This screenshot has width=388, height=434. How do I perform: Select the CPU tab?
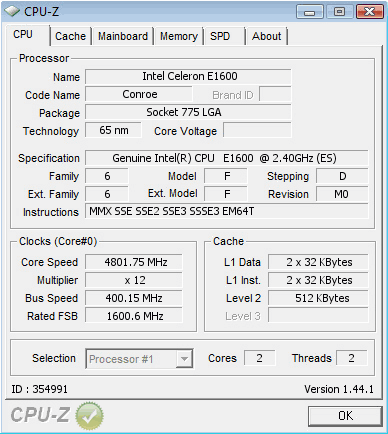(27, 35)
